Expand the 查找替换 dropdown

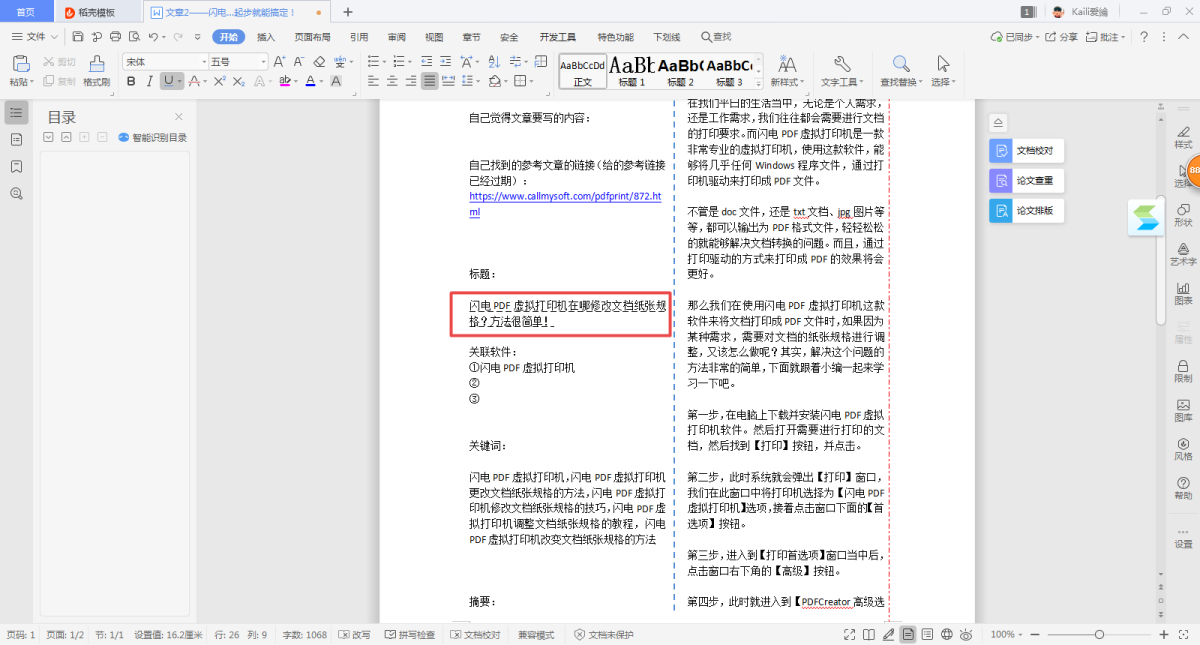[900, 82]
